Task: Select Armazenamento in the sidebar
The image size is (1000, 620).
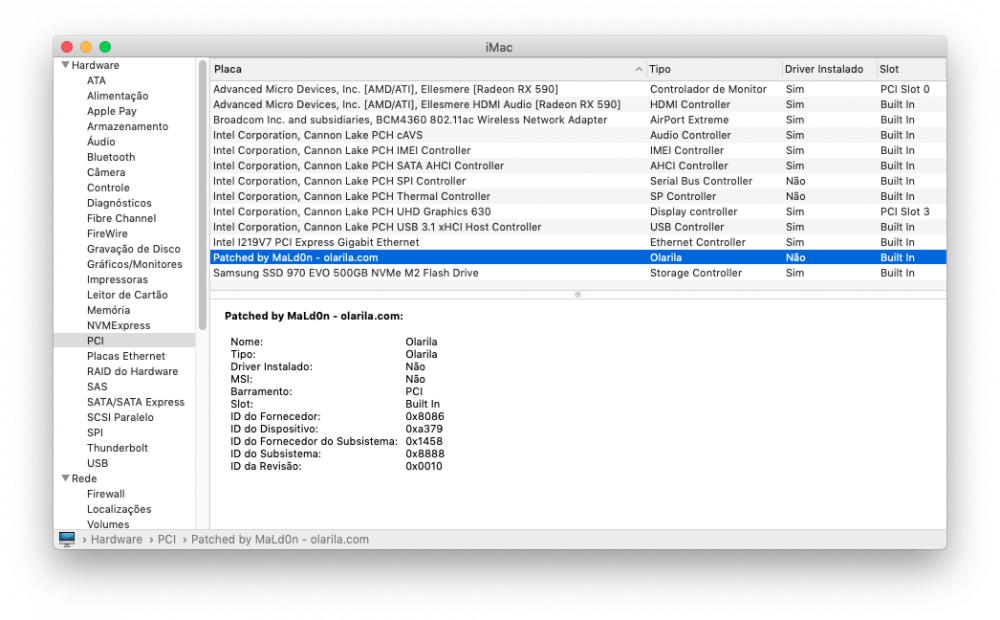Action: 128,126
